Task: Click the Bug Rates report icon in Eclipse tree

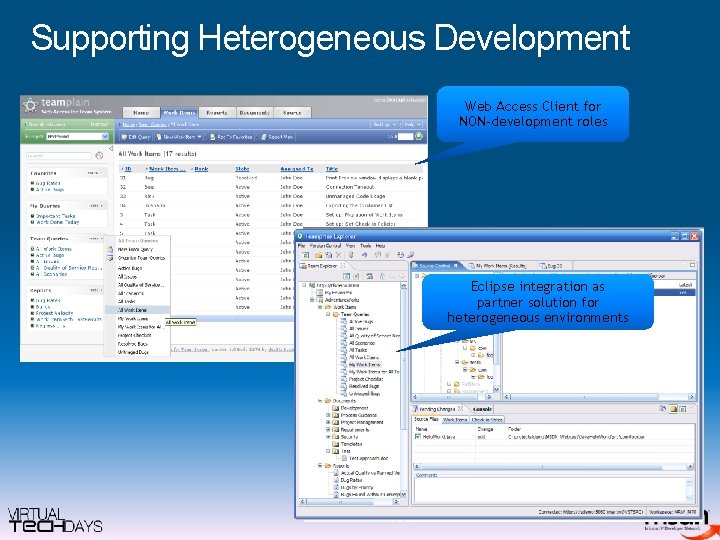Action: [336, 480]
